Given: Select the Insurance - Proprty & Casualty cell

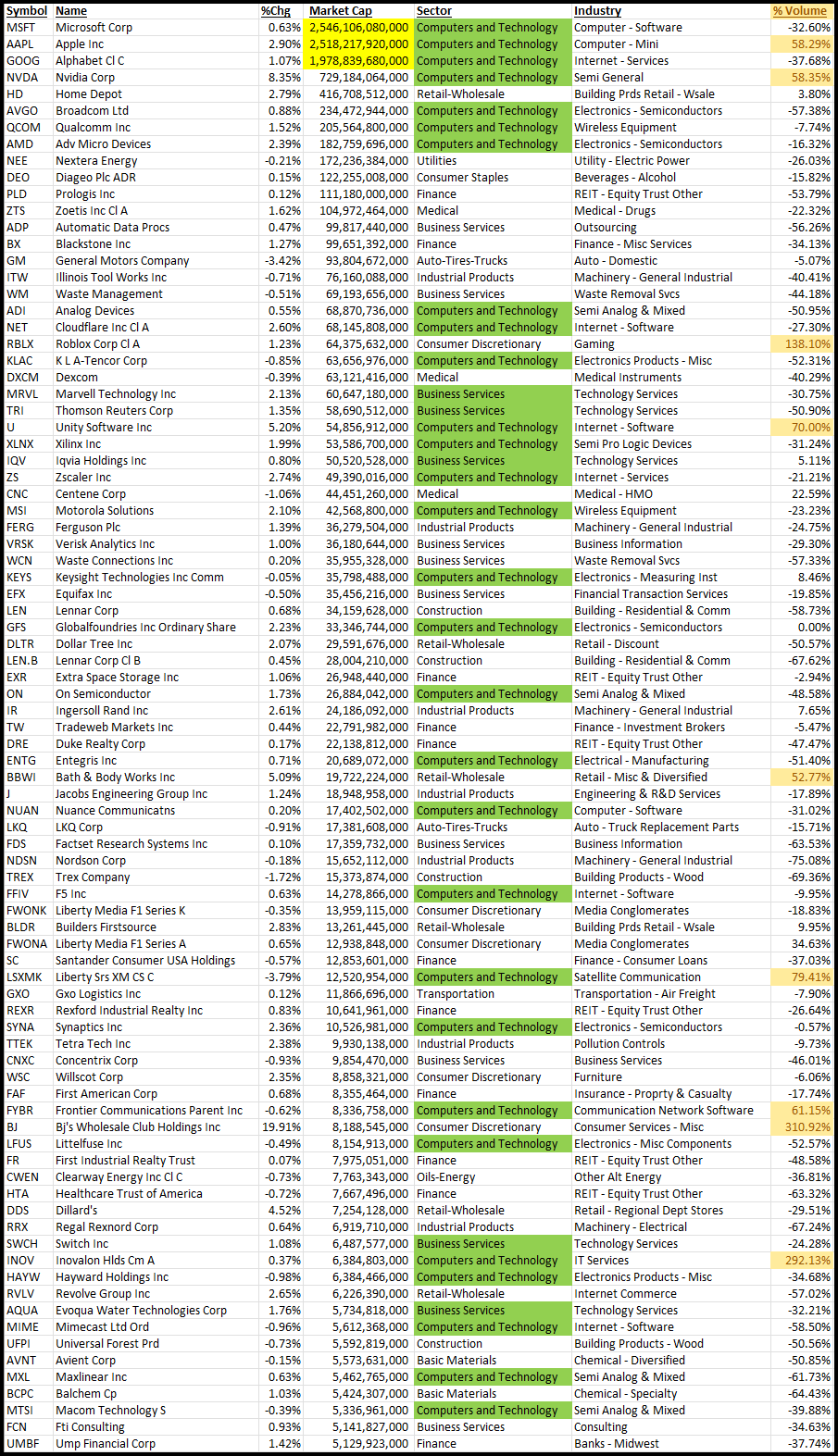Looking at the screenshot, I should pyautogui.click(x=653, y=1094).
